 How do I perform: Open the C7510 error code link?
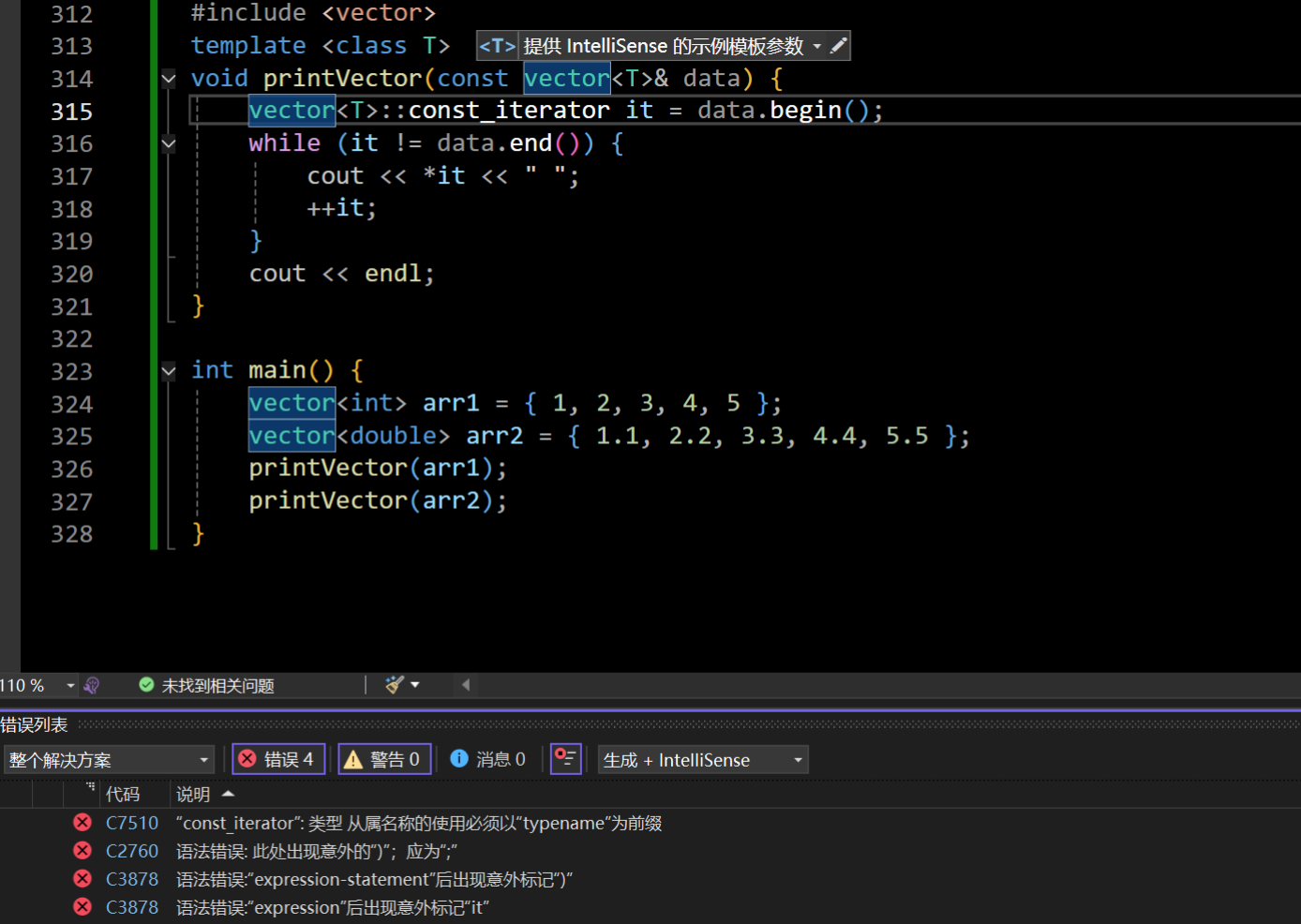[x=132, y=823]
